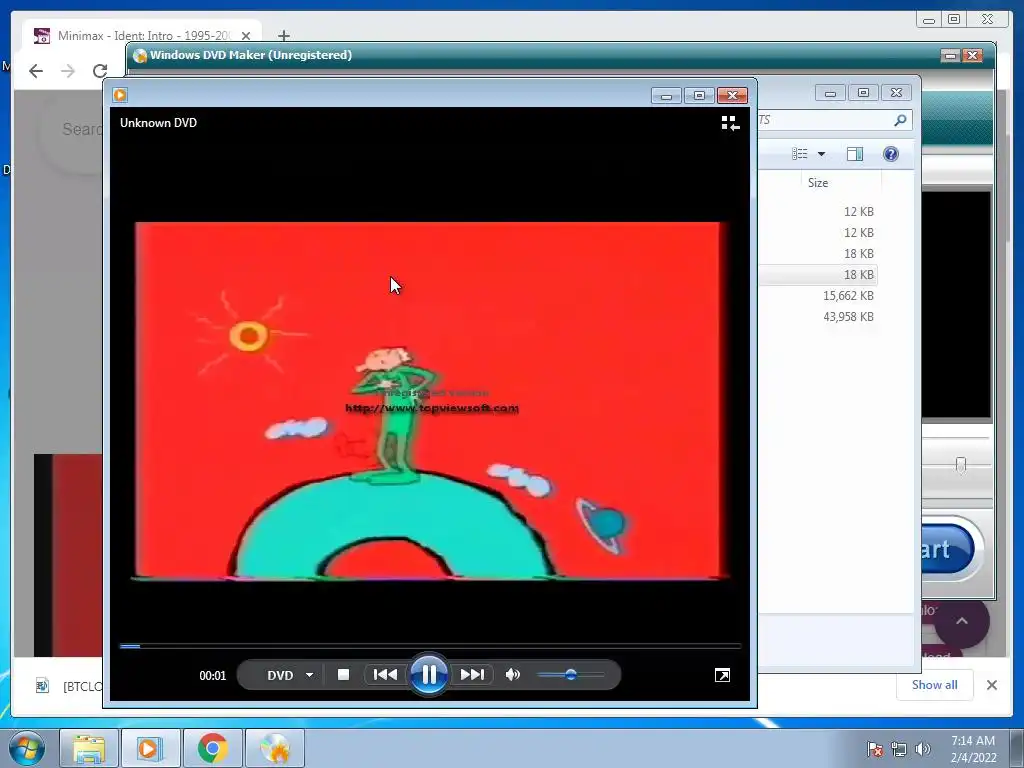Close the Minimax Ident Intro tab

[246, 36]
